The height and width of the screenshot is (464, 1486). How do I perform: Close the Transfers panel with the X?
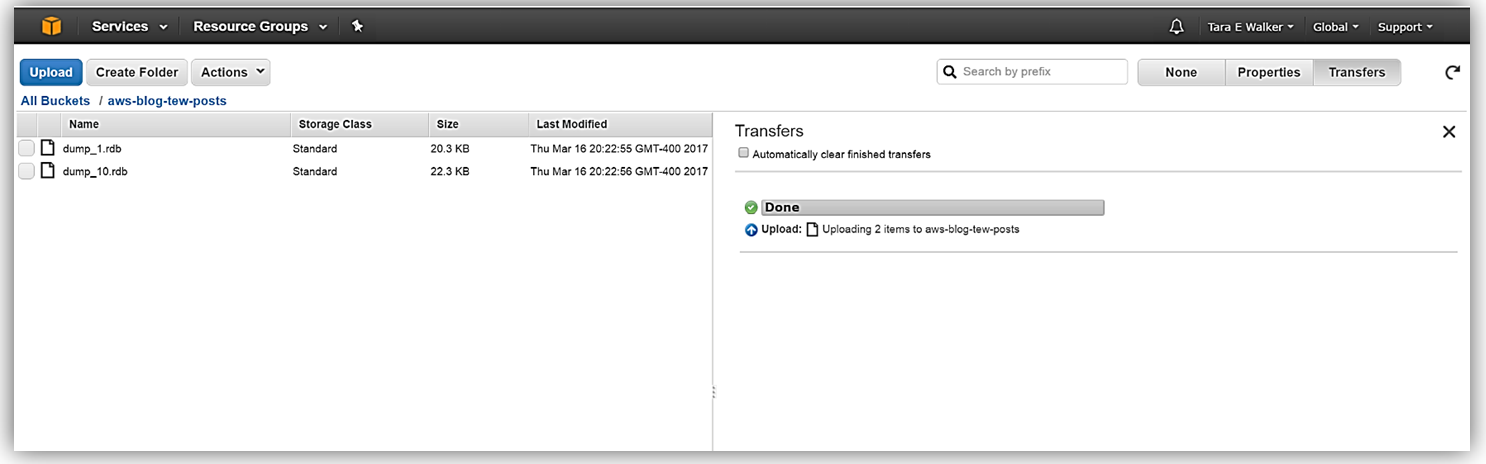tap(1448, 132)
